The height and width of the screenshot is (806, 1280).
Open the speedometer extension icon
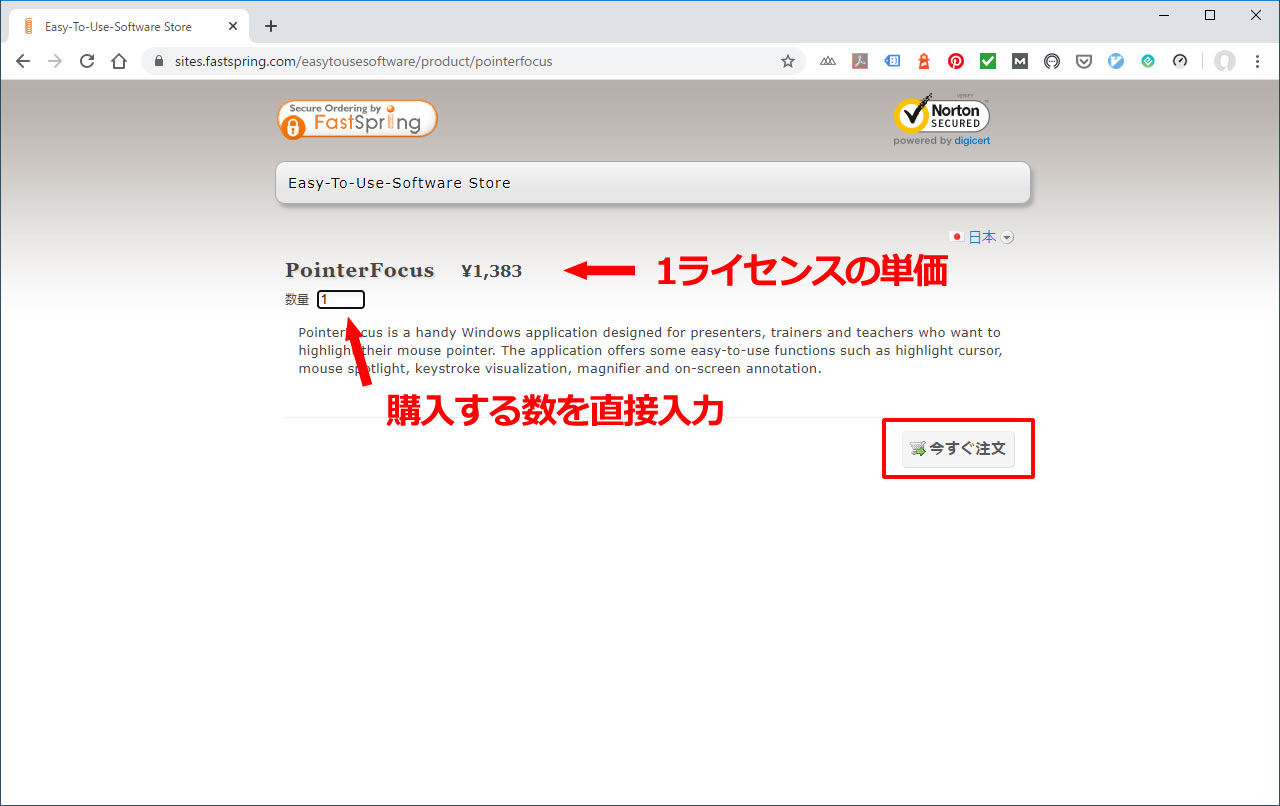pyautogui.click(x=1180, y=61)
